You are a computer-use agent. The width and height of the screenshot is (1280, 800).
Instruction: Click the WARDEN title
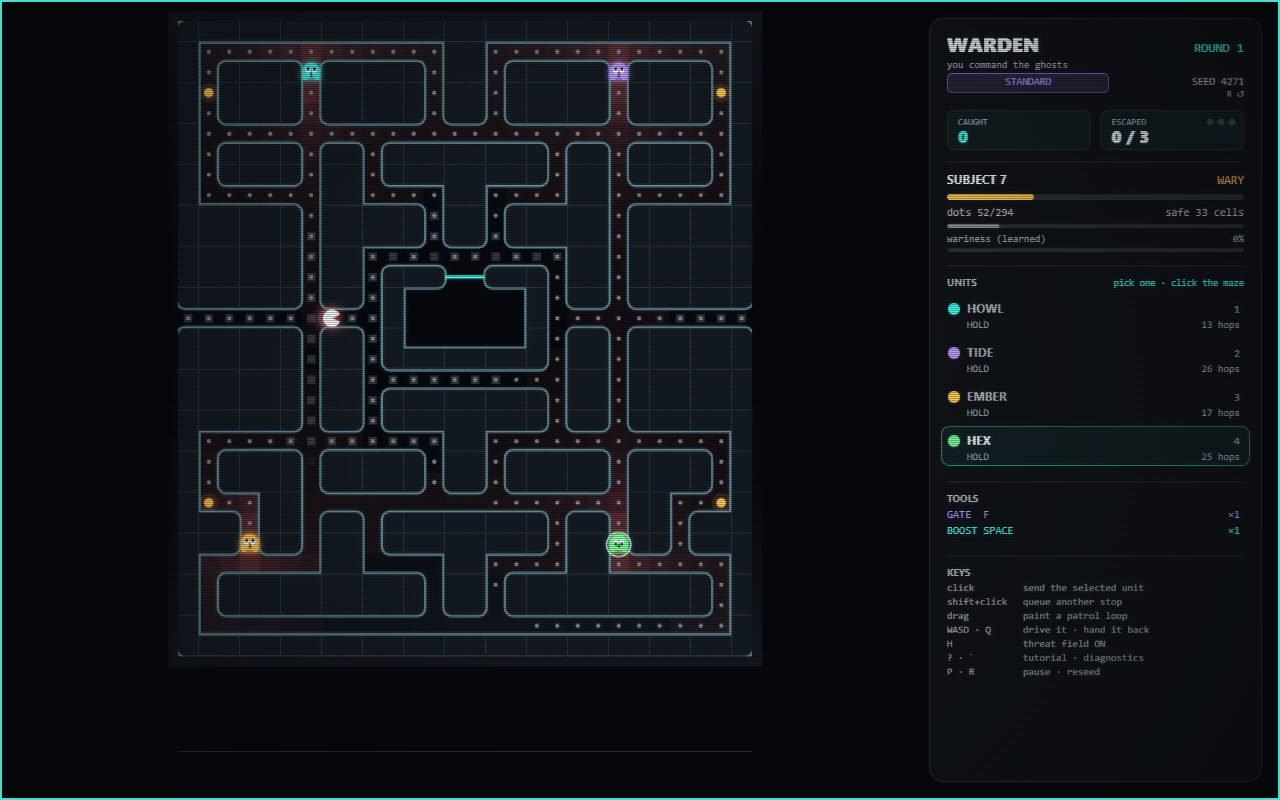[x=993, y=45]
